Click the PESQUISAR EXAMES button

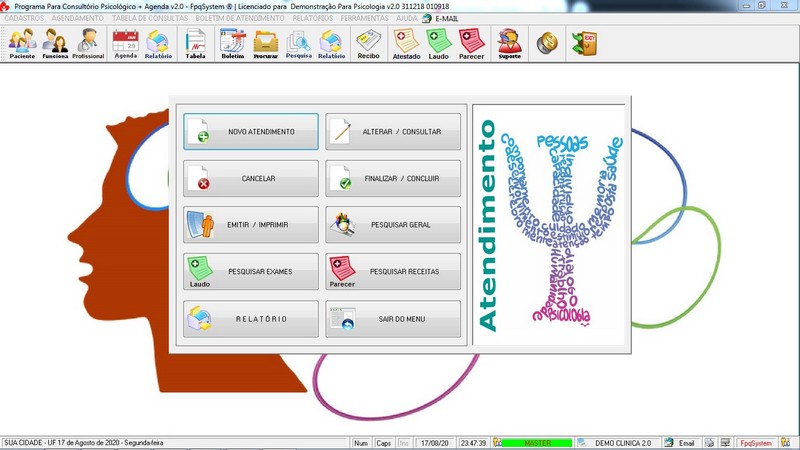click(x=251, y=271)
